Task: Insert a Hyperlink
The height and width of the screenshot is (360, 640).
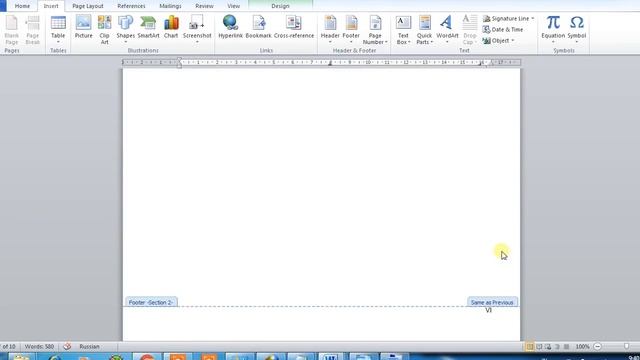Action: click(230, 27)
